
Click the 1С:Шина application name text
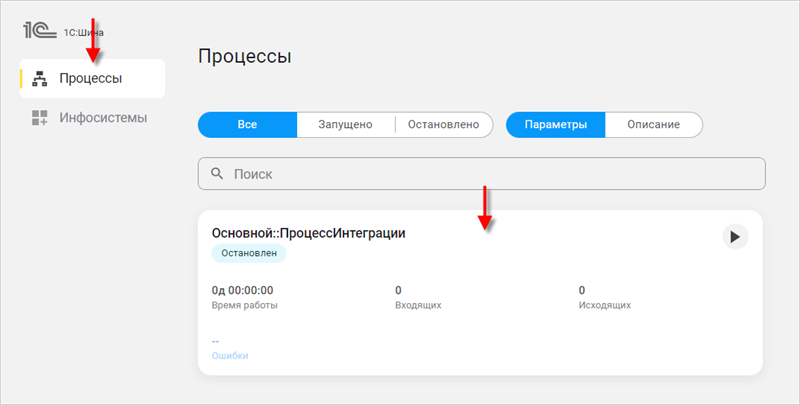pyautogui.click(x=84, y=32)
